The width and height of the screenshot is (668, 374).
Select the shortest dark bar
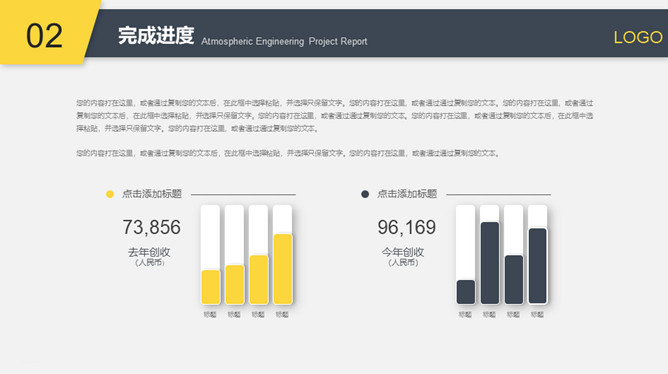point(466,292)
